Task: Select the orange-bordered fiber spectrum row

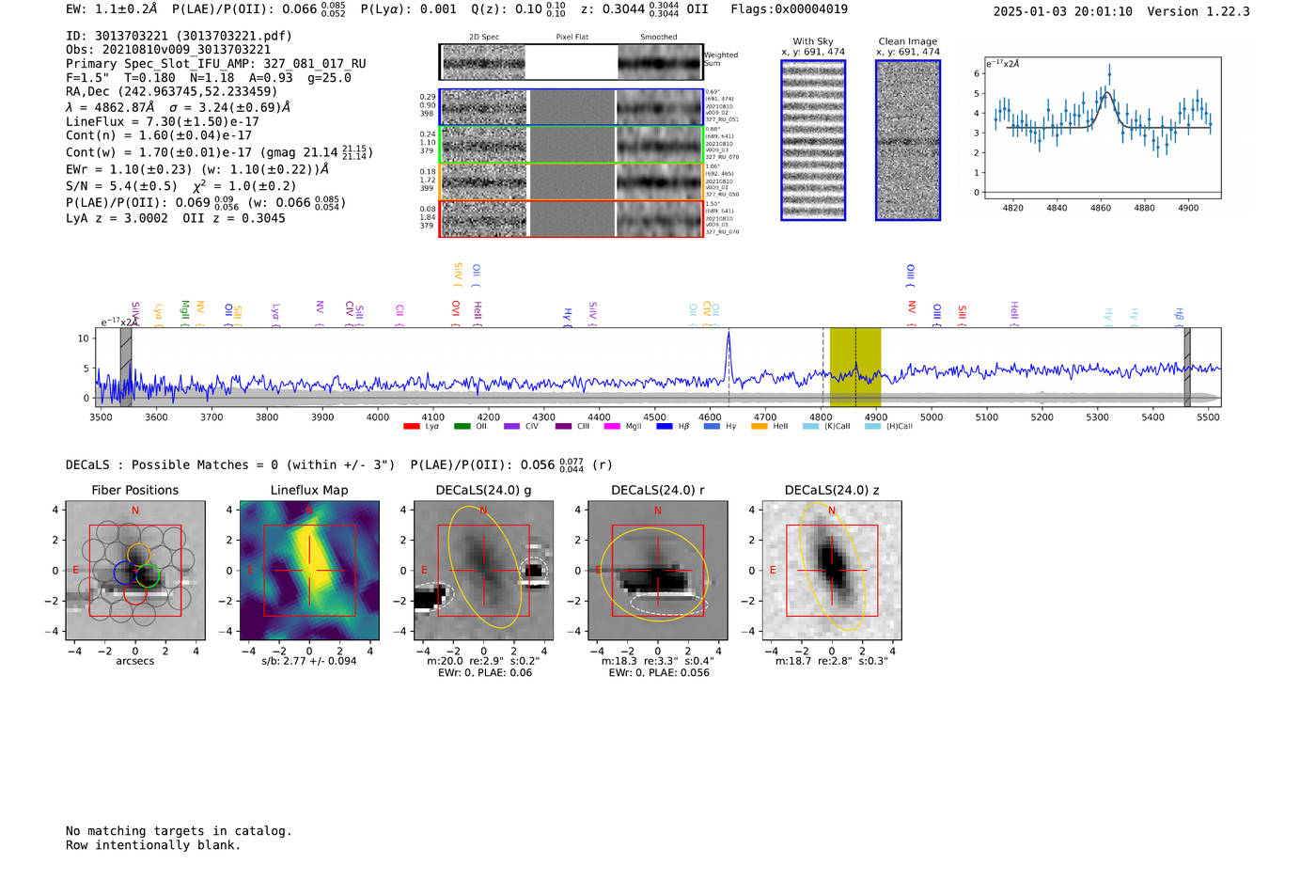Action: 571,181
